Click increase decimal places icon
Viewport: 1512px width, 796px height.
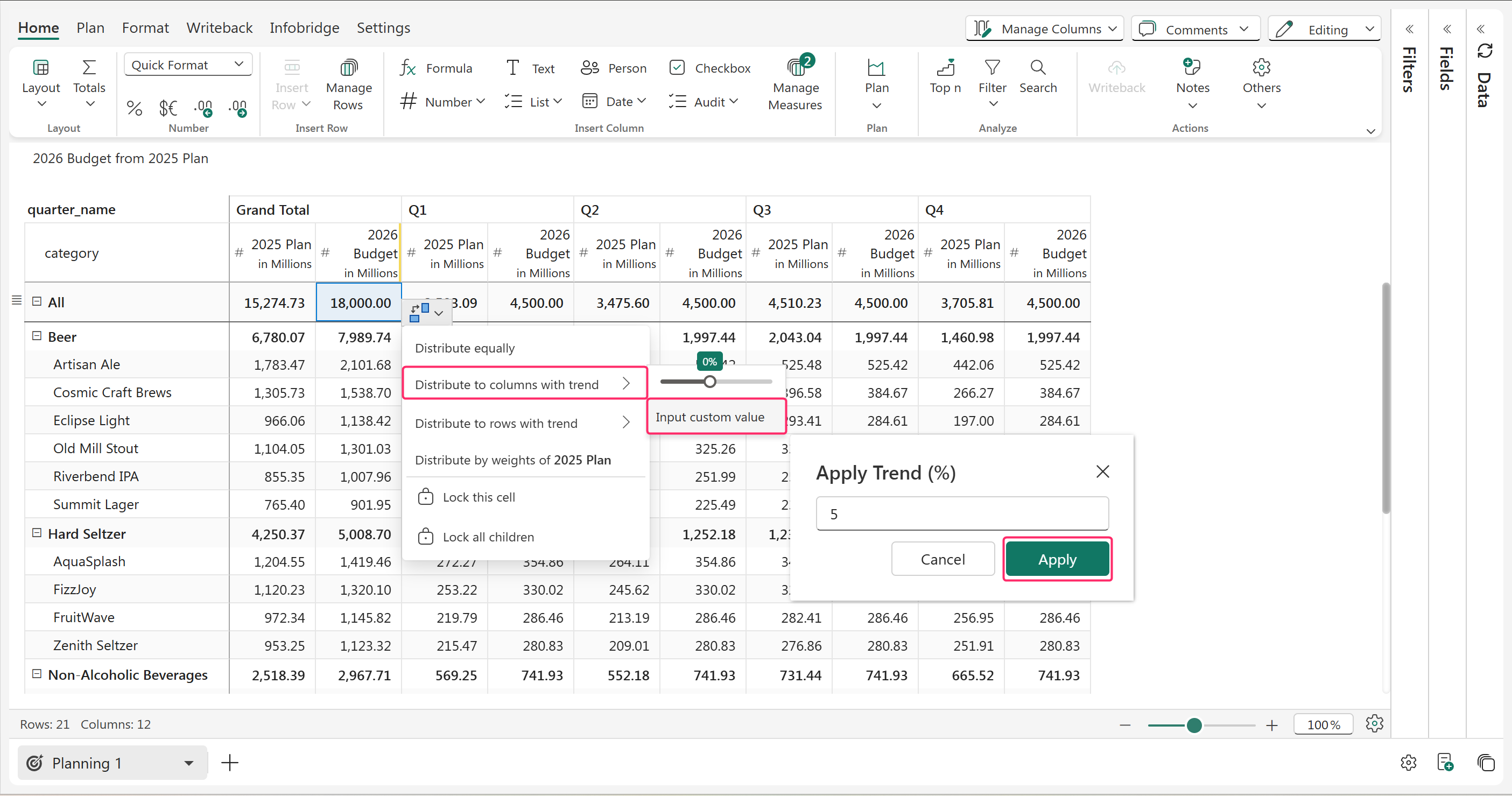[203, 108]
